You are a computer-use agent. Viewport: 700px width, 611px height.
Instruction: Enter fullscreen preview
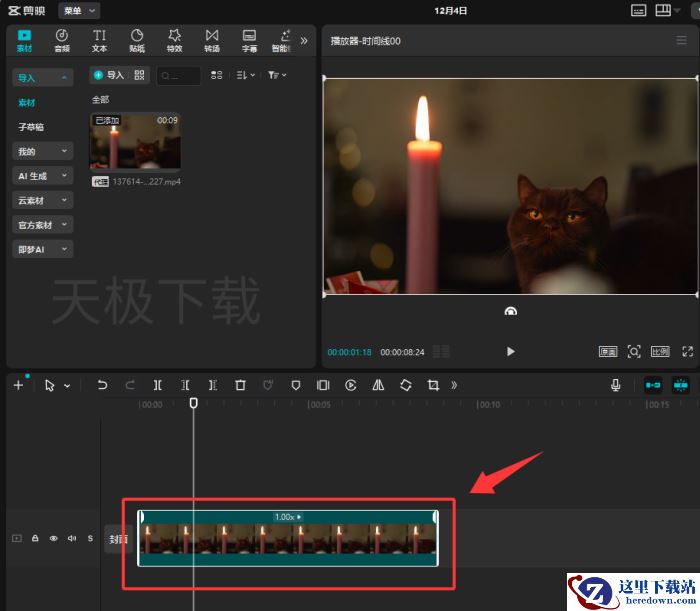click(x=688, y=352)
